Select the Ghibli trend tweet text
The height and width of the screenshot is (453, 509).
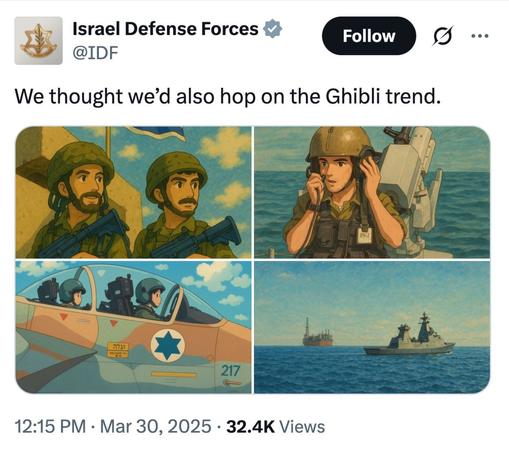228,97
